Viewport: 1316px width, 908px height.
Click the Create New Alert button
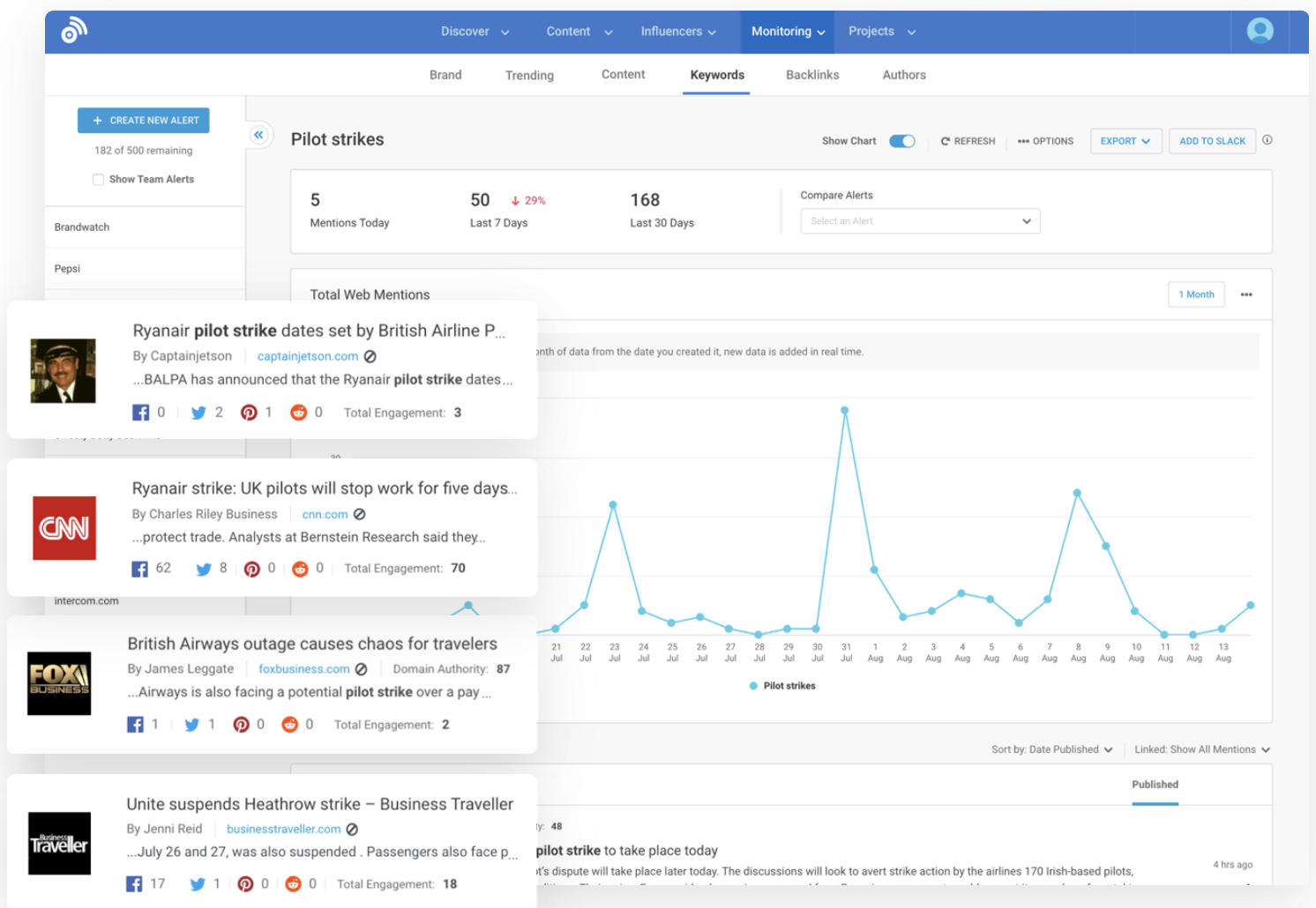[x=144, y=121]
